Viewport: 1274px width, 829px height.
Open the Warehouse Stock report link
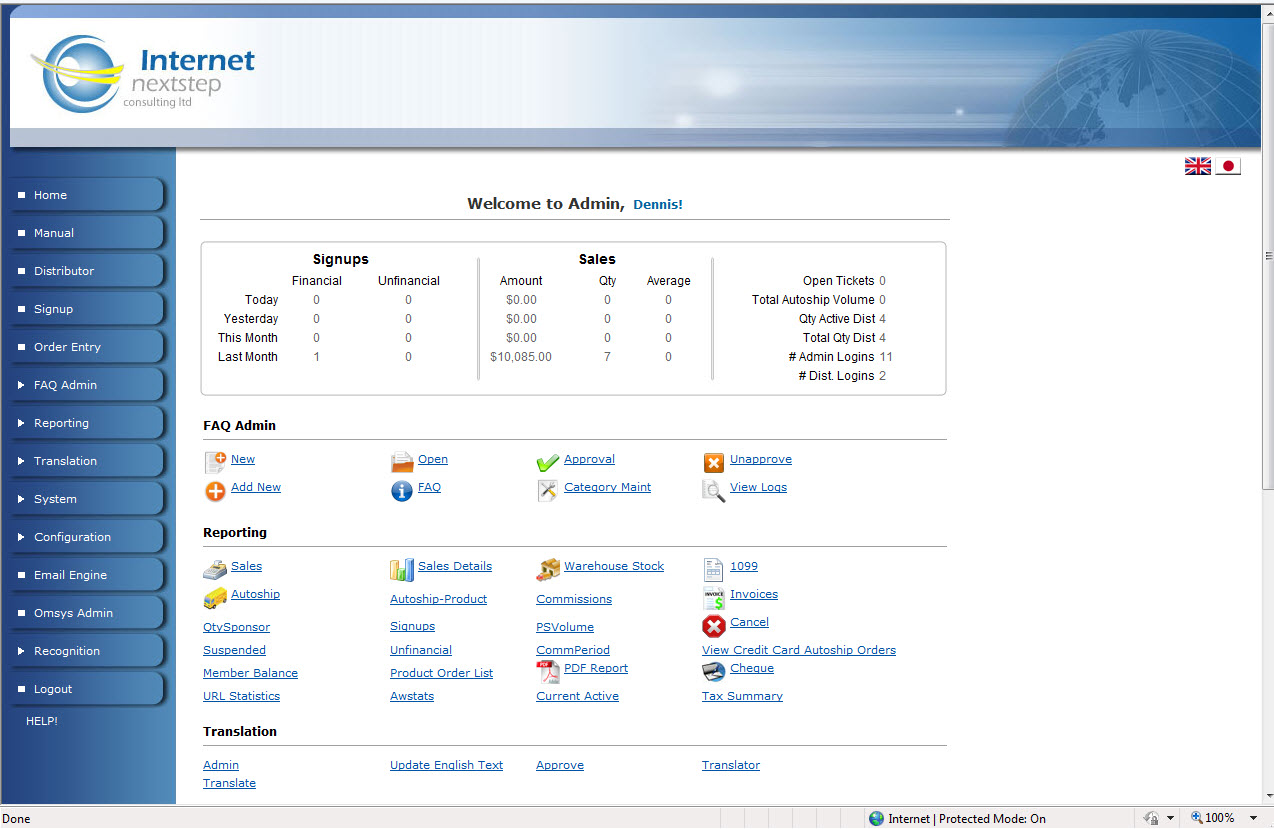(x=613, y=566)
